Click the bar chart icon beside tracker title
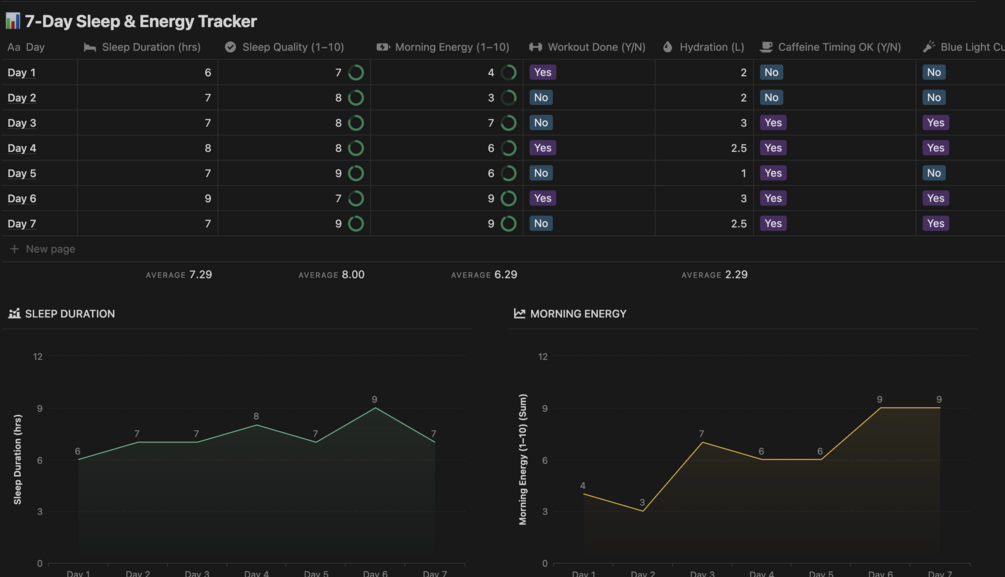1005x577 pixels. (13, 21)
